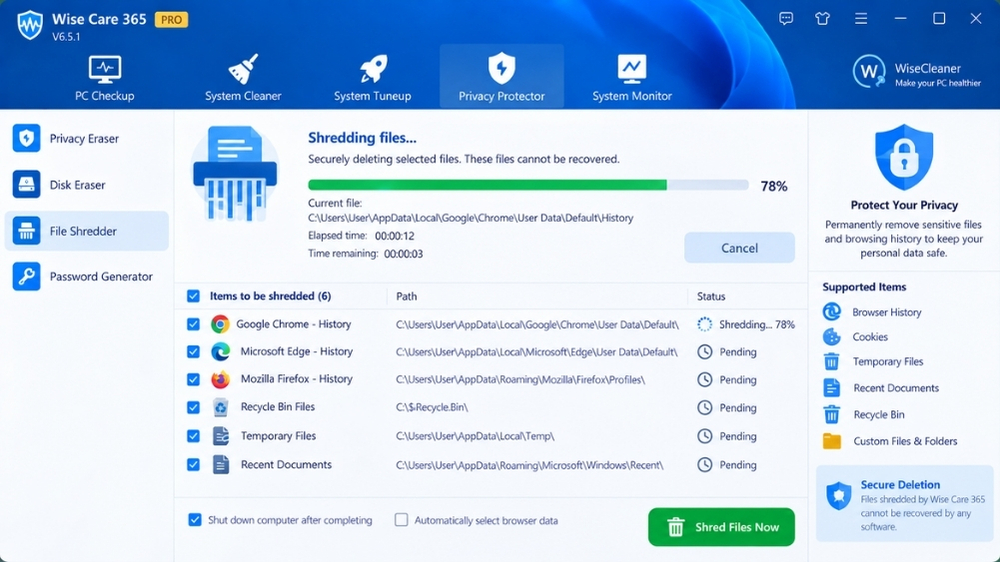Click the WiseCleaner account avatar icon
1000x562 pixels.
(869, 71)
